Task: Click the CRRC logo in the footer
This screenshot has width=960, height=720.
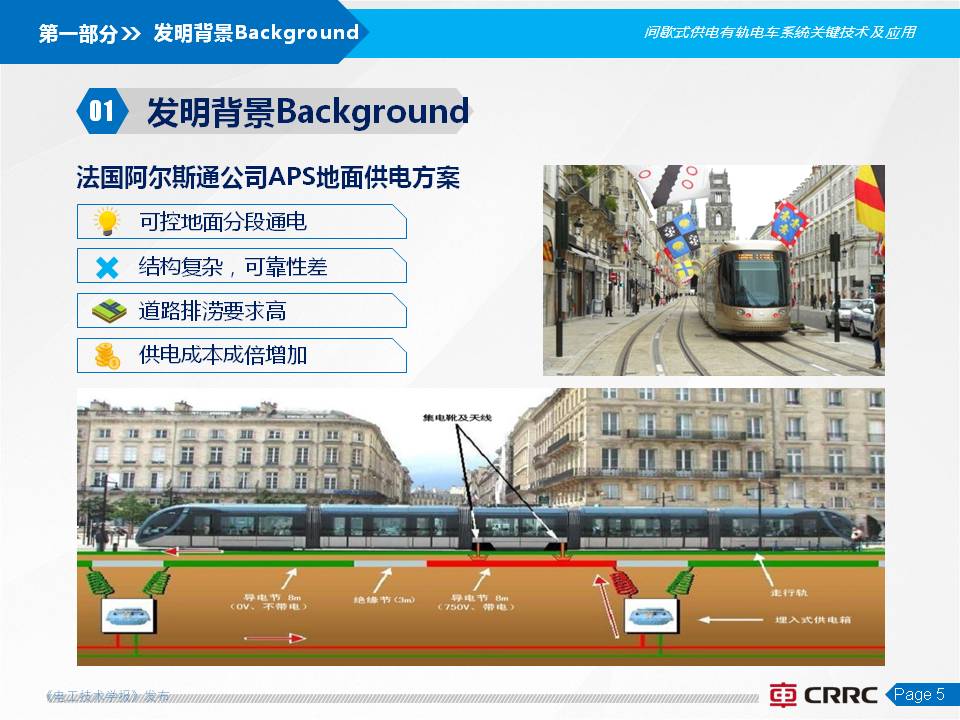Action: [x=823, y=694]
